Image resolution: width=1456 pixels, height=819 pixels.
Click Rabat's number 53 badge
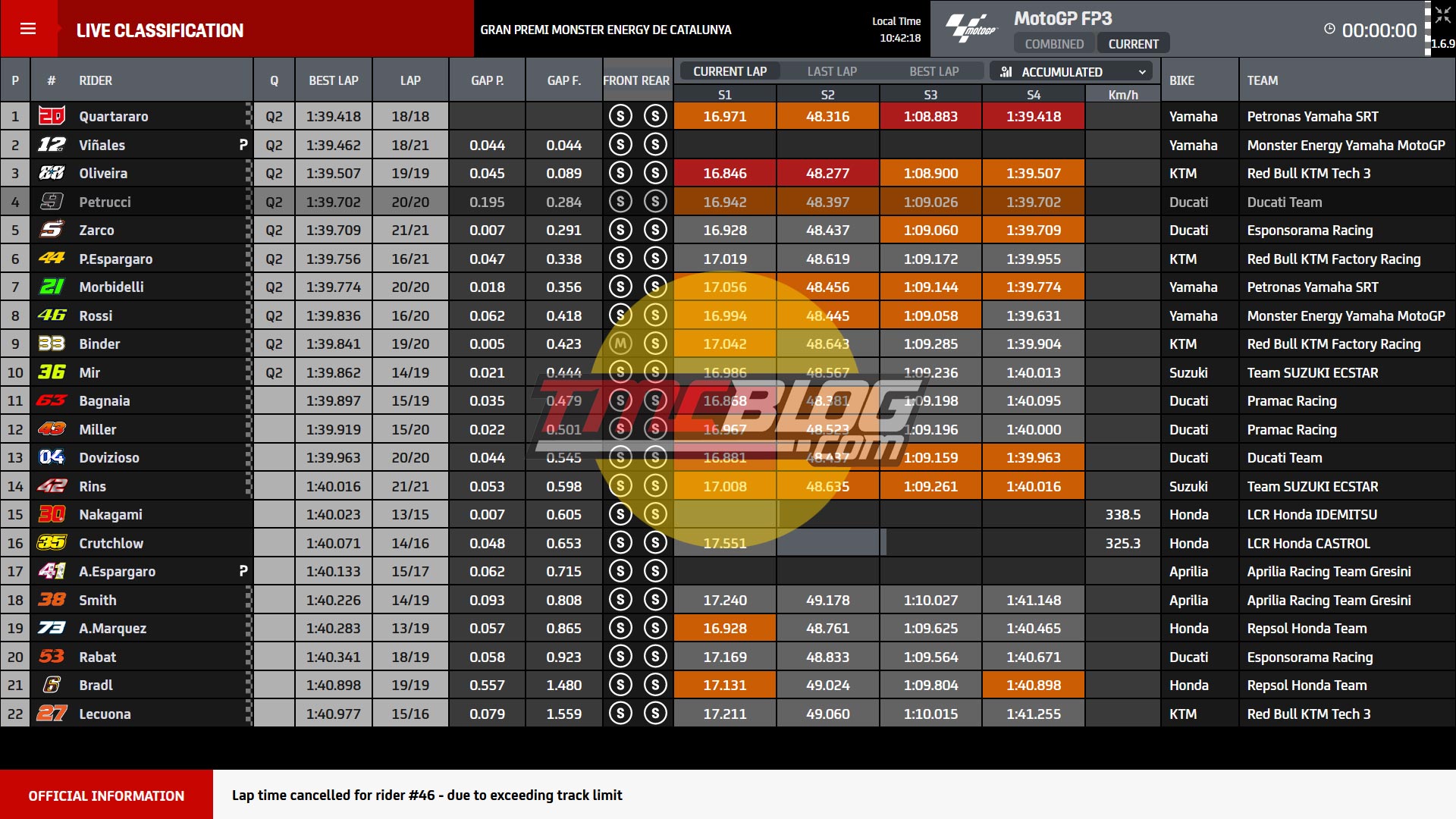52,657
